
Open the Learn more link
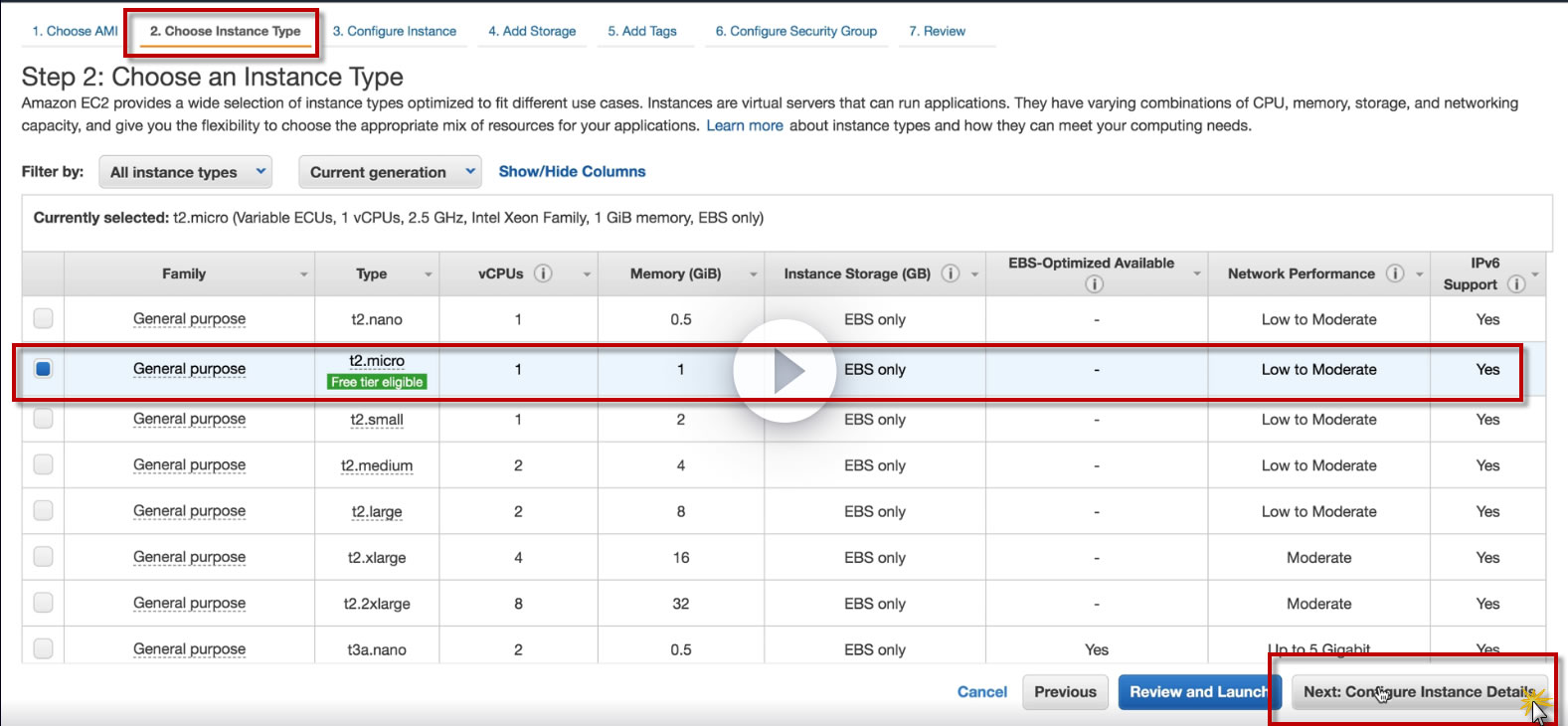point(744,125)
